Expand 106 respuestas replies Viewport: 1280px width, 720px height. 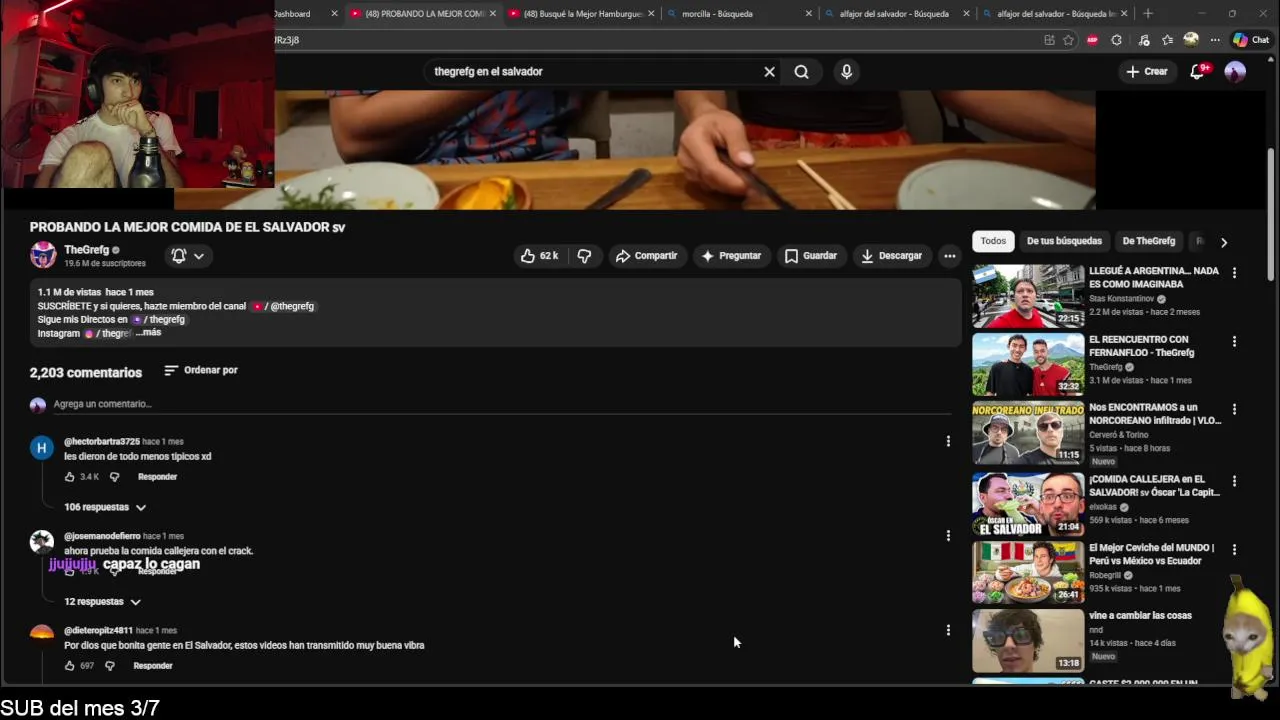(x=105, y=507)
